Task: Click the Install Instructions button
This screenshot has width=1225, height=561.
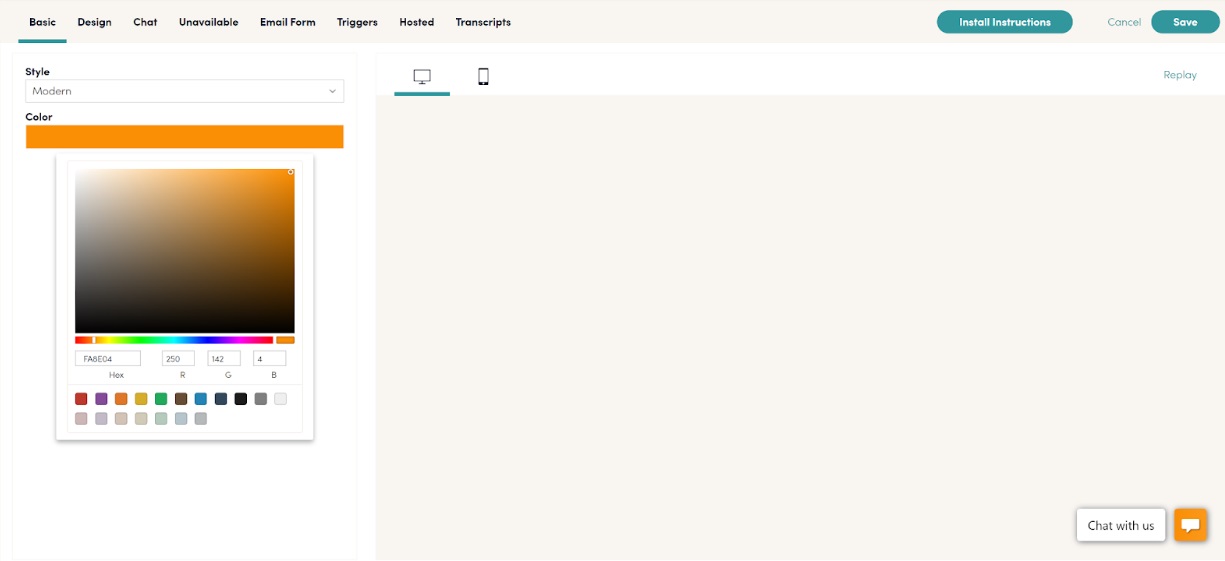Action: [1004, 22]
